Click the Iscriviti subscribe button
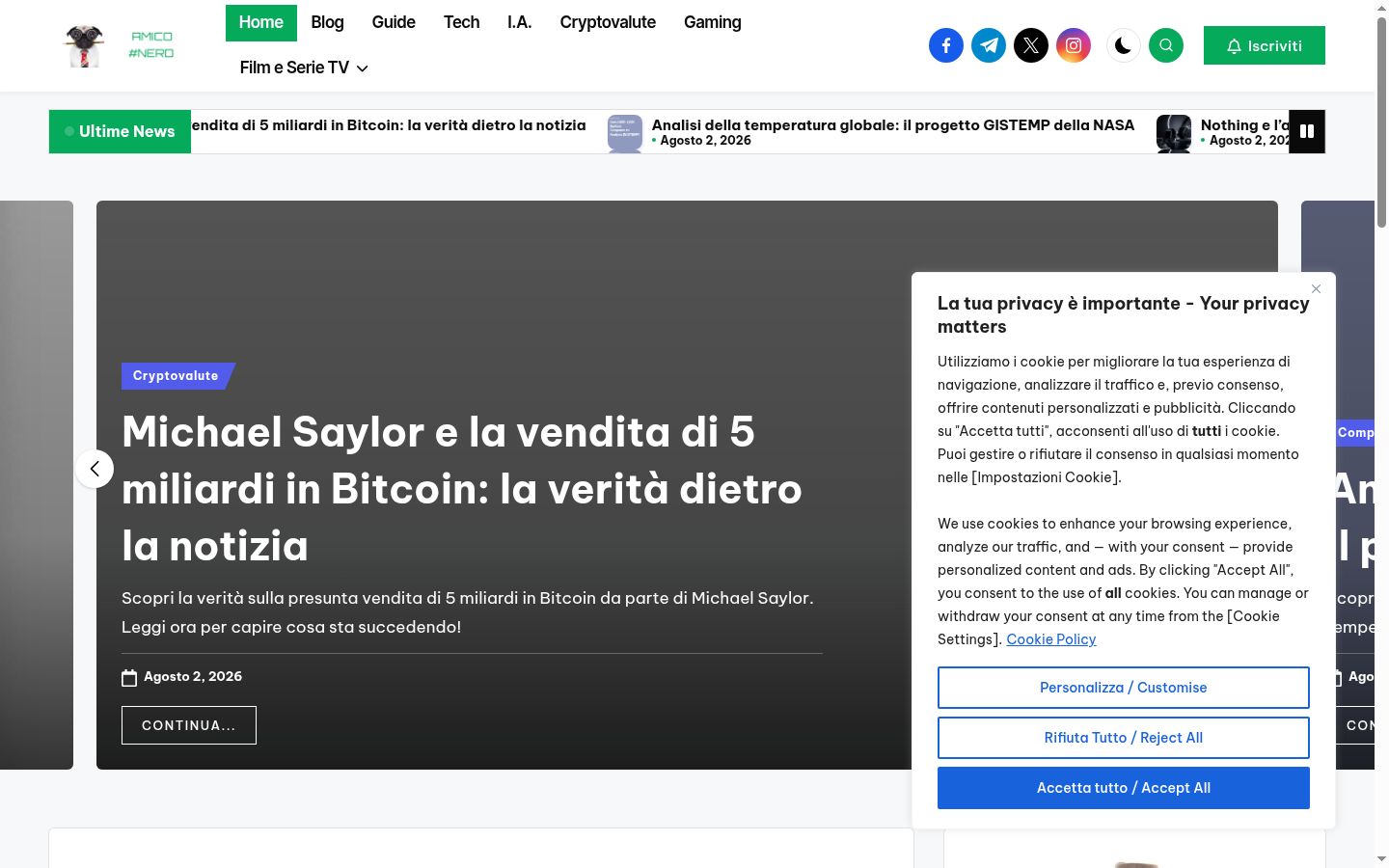This screenshot has height=868, width=1389. click(x=1264, y=45)
